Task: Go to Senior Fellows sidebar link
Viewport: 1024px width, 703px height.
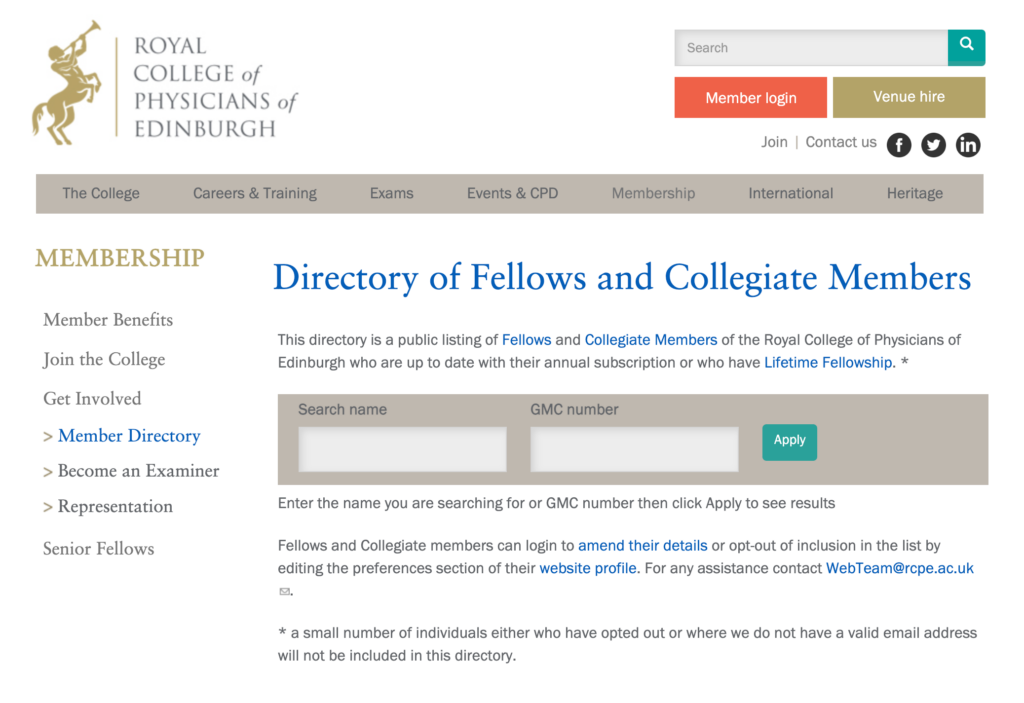Action: [99, 549]
